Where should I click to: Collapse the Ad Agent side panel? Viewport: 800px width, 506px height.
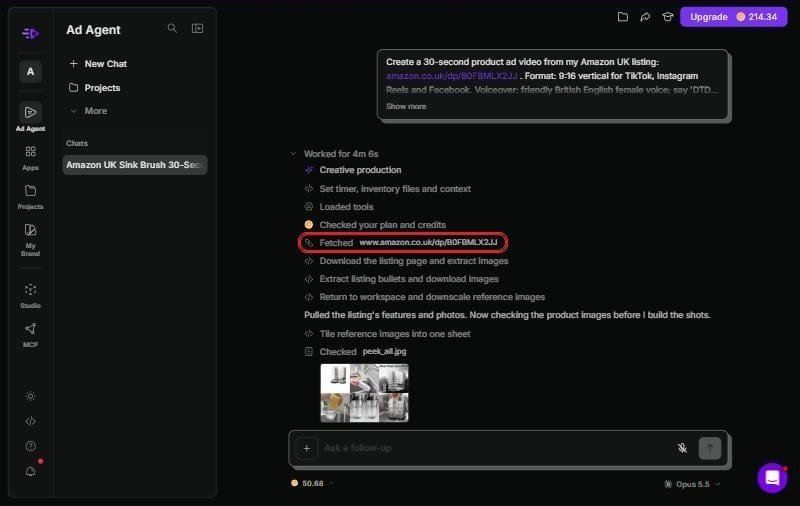tap(197, 29)
